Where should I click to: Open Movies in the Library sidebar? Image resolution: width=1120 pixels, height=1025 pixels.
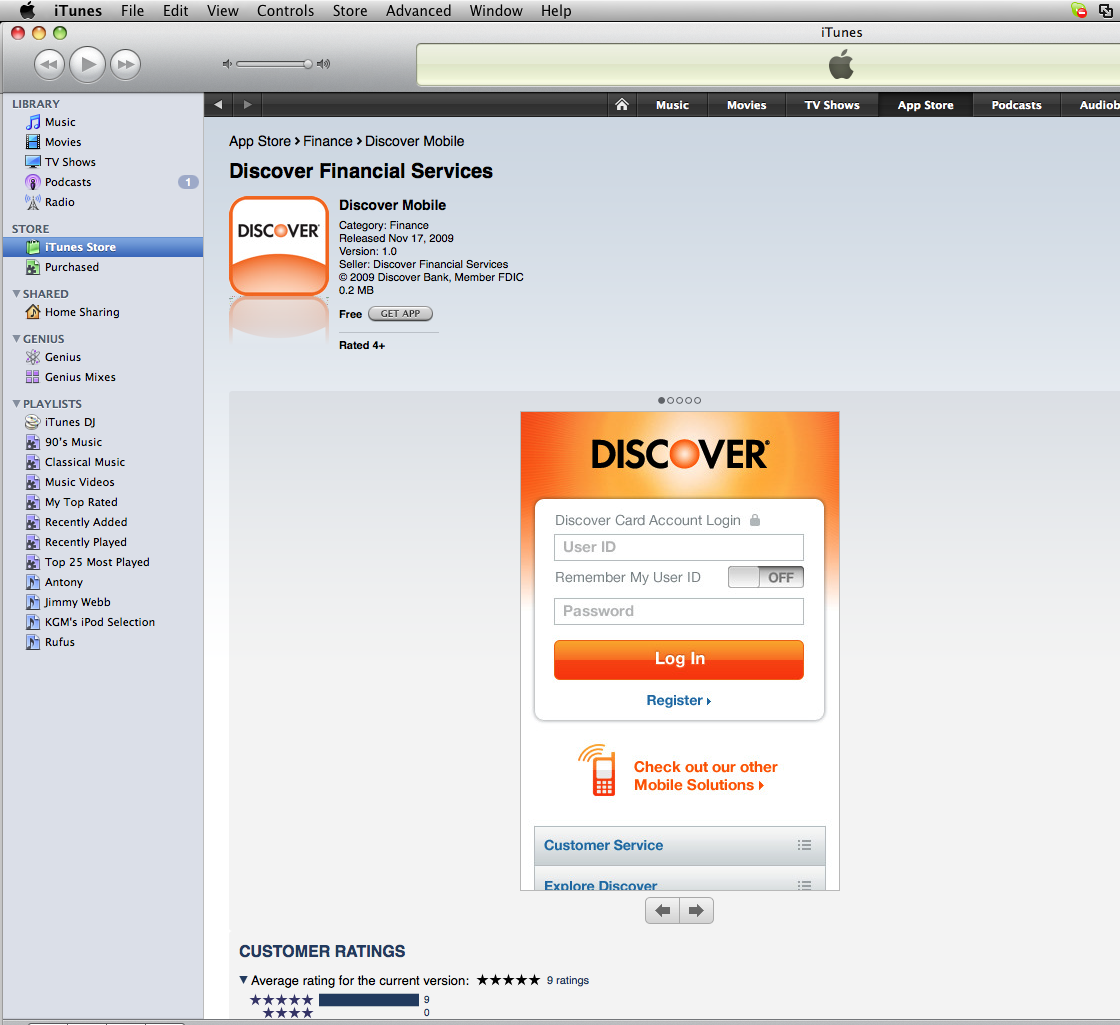63,142
